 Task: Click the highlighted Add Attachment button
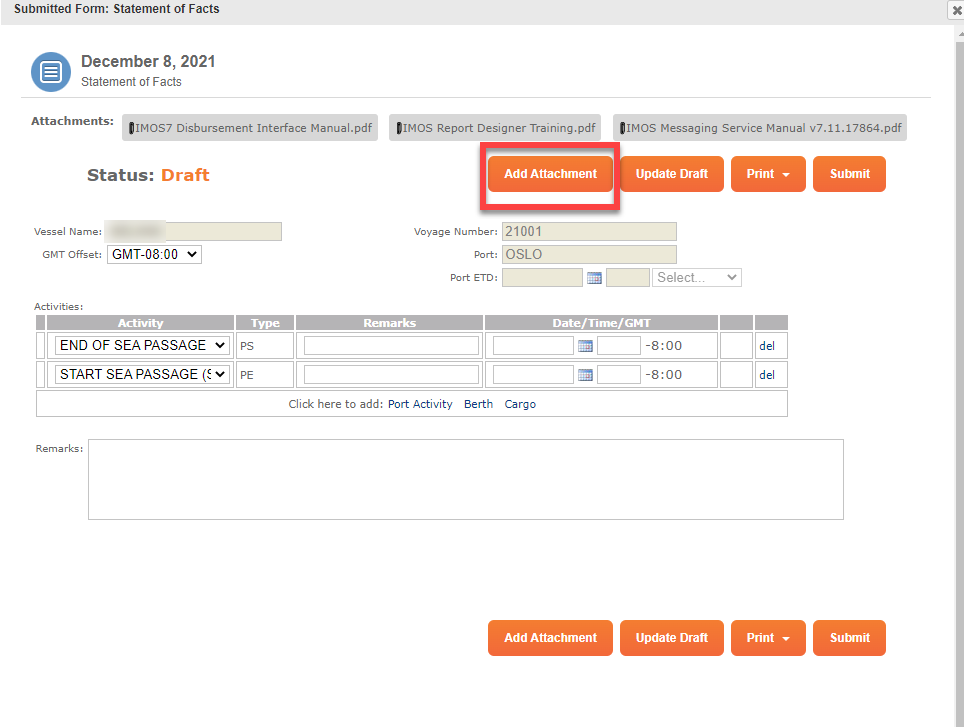pyautogui.click(x=549, y=173)
